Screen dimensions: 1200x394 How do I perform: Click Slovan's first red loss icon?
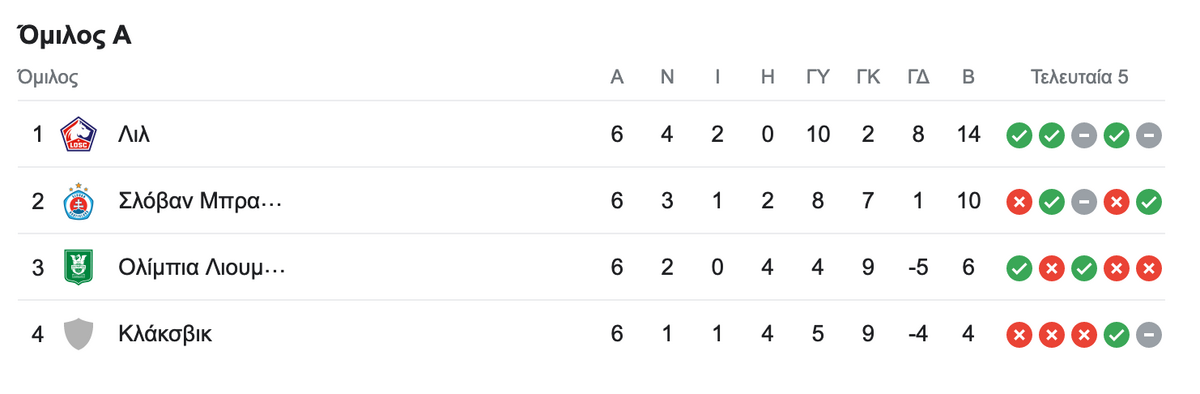(x=1018, y=202)
